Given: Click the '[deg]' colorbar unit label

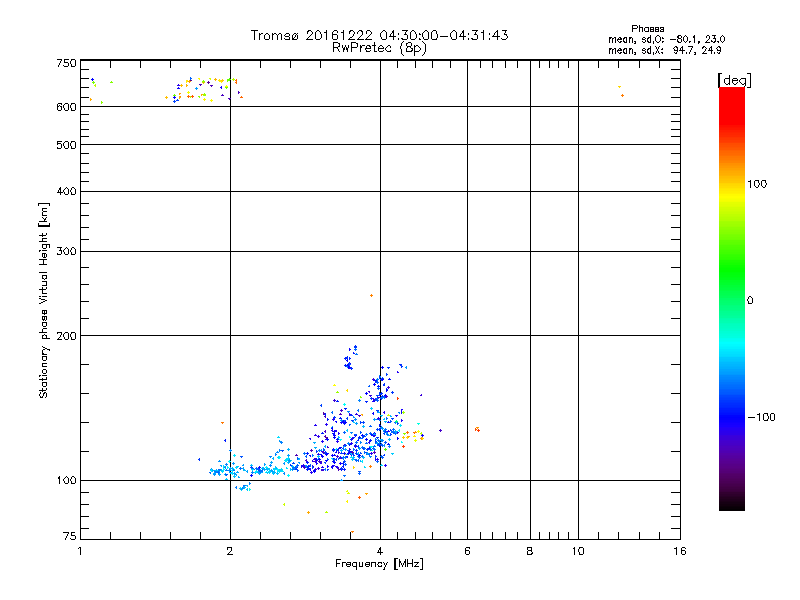Looking at the screenshot, I should (x=734, y=80).
